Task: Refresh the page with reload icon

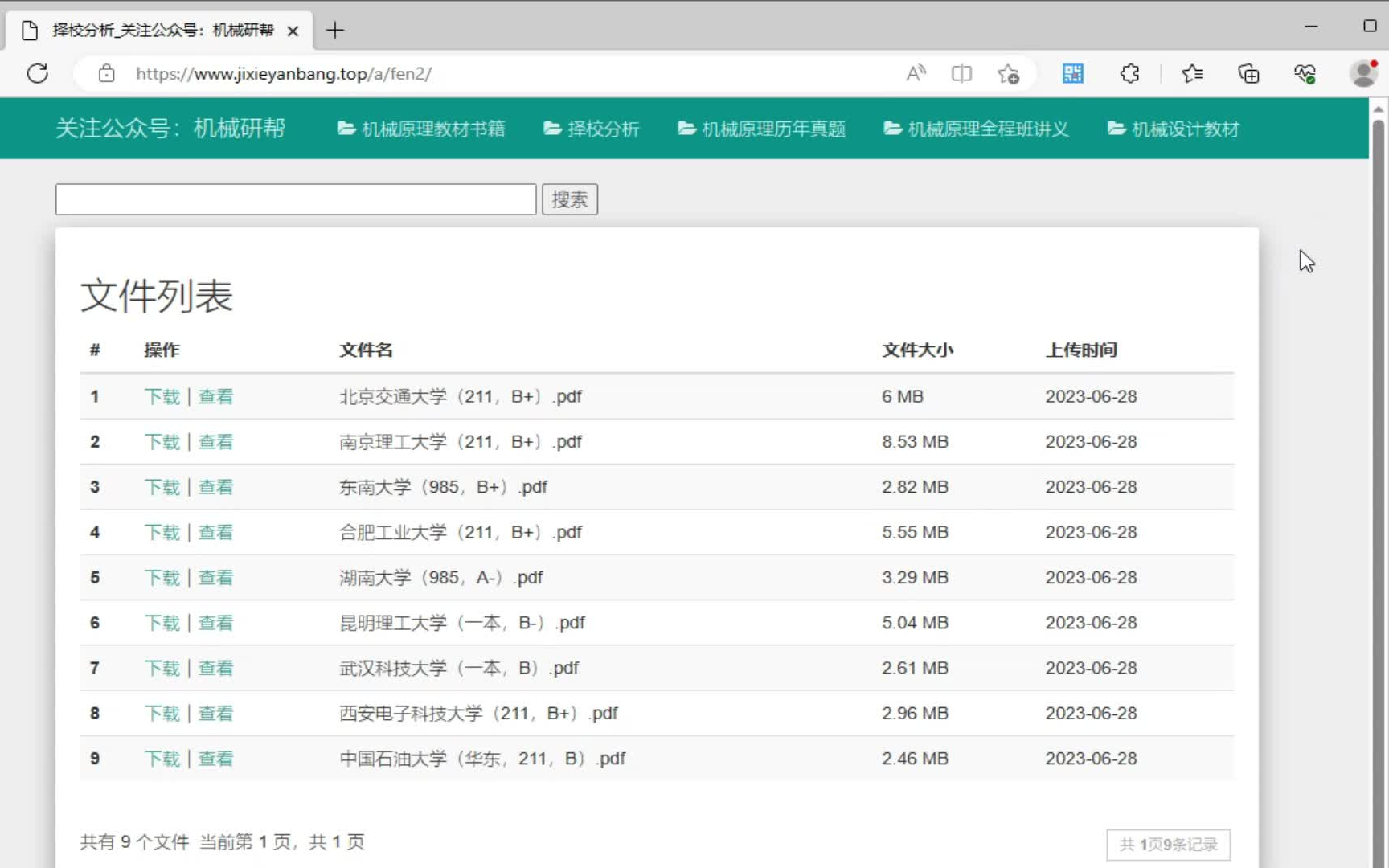Action: pos(38,74)
